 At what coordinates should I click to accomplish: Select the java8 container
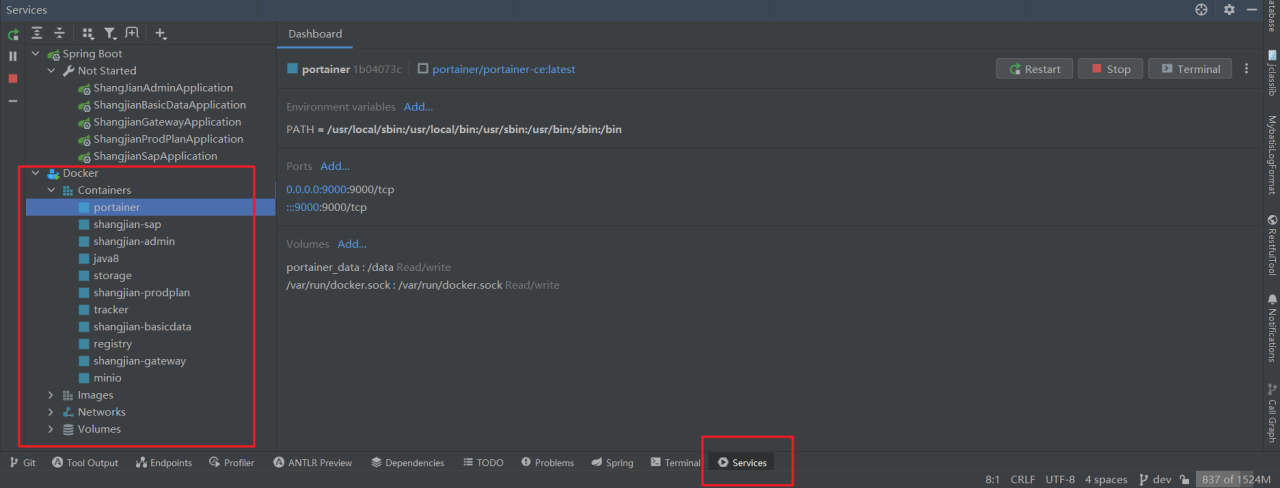[x=106, y=258]
